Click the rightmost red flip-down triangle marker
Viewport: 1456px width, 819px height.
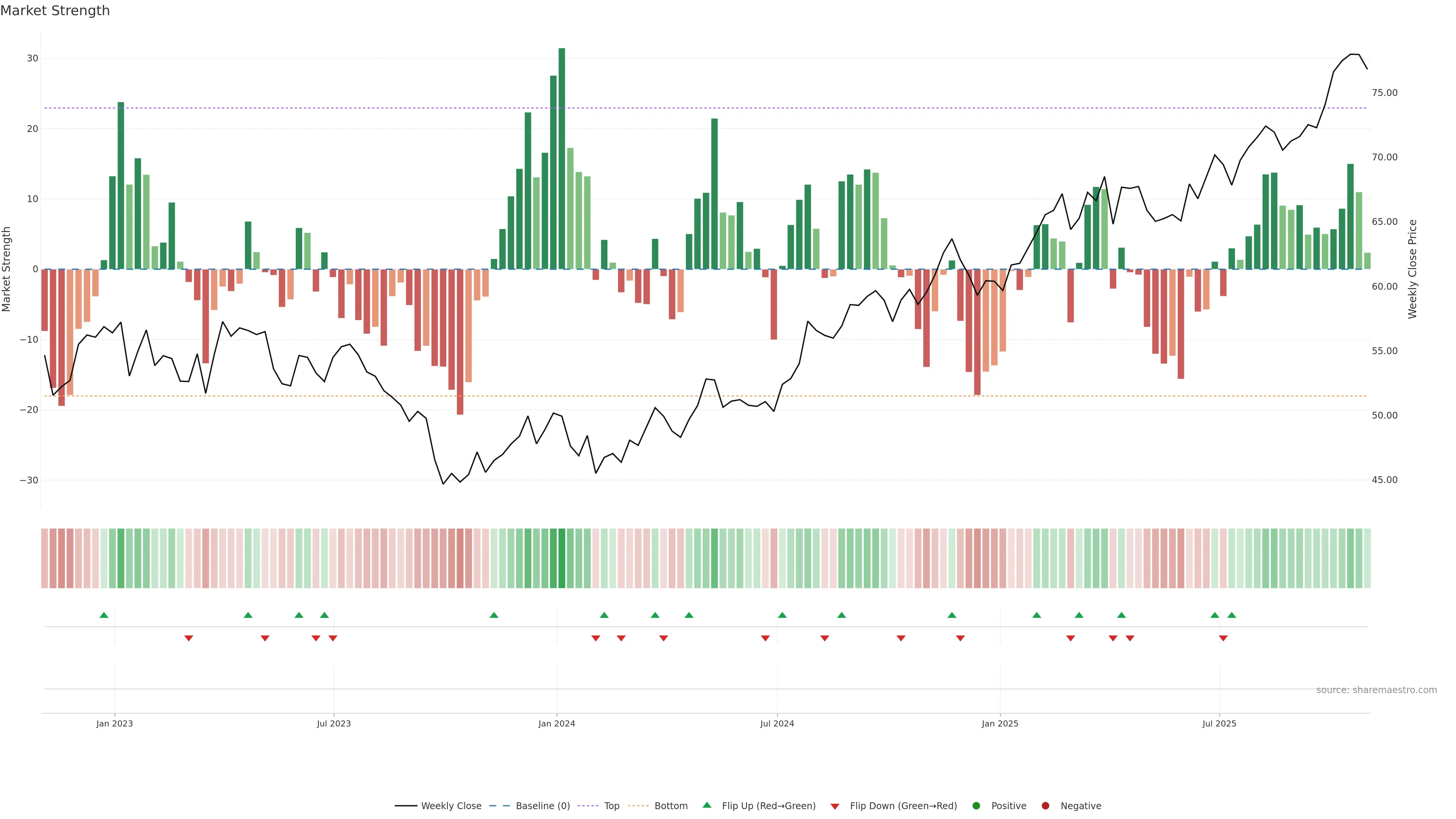[1223, 638]
